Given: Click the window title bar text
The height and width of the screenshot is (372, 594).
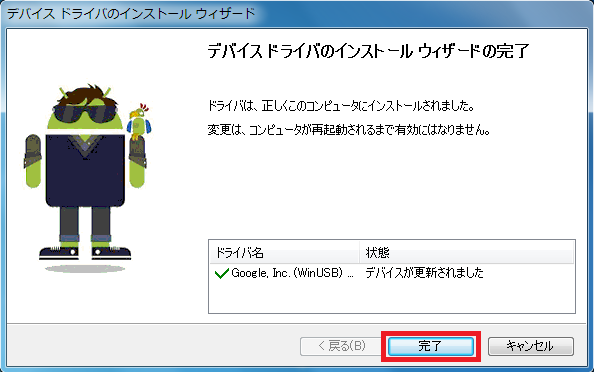Looking at the screenshot, I should pyautogui.click(x=131, y=14).
